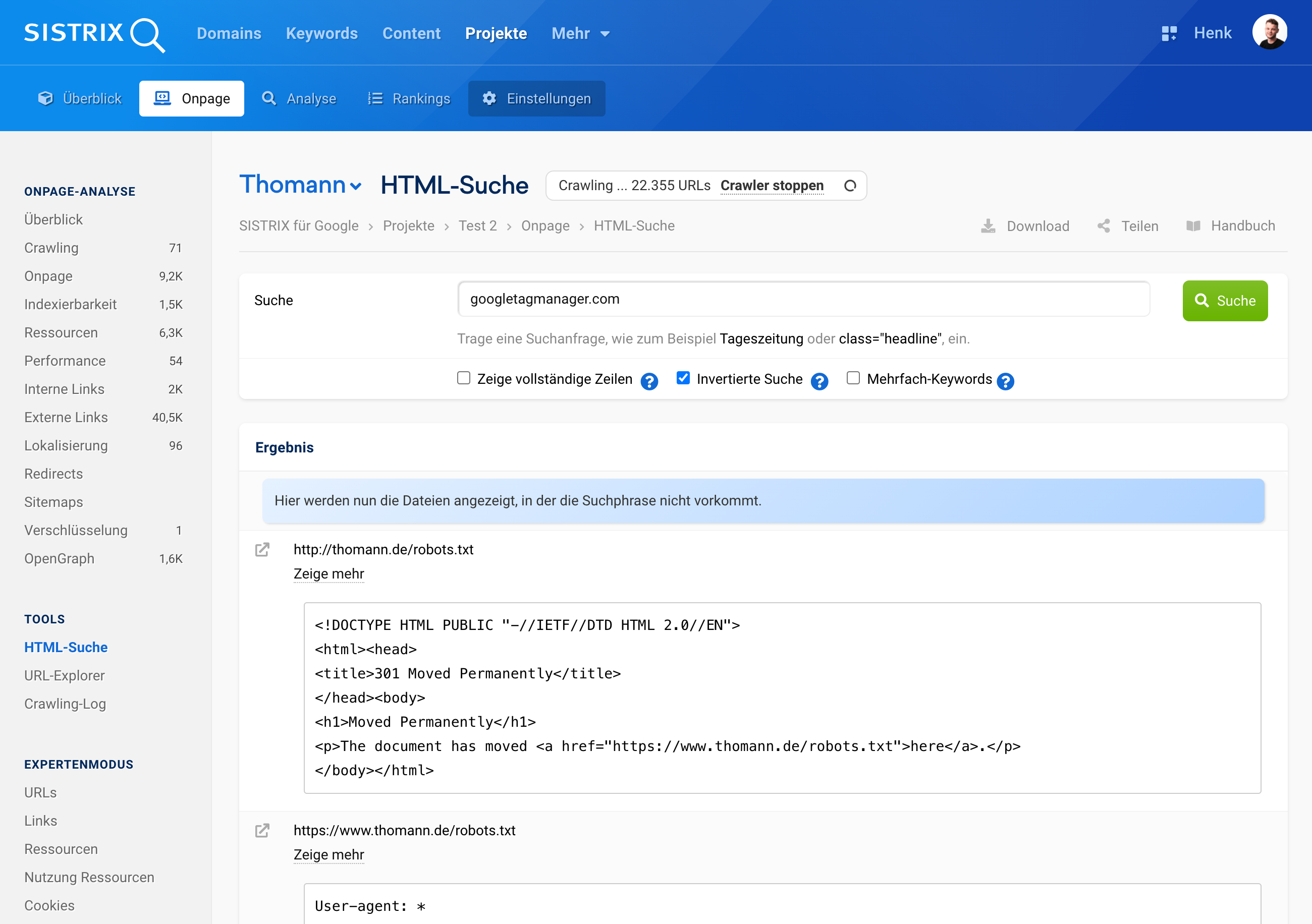
Task: Click the Crawler stoppen link
Action: click(x=772, y=186)
